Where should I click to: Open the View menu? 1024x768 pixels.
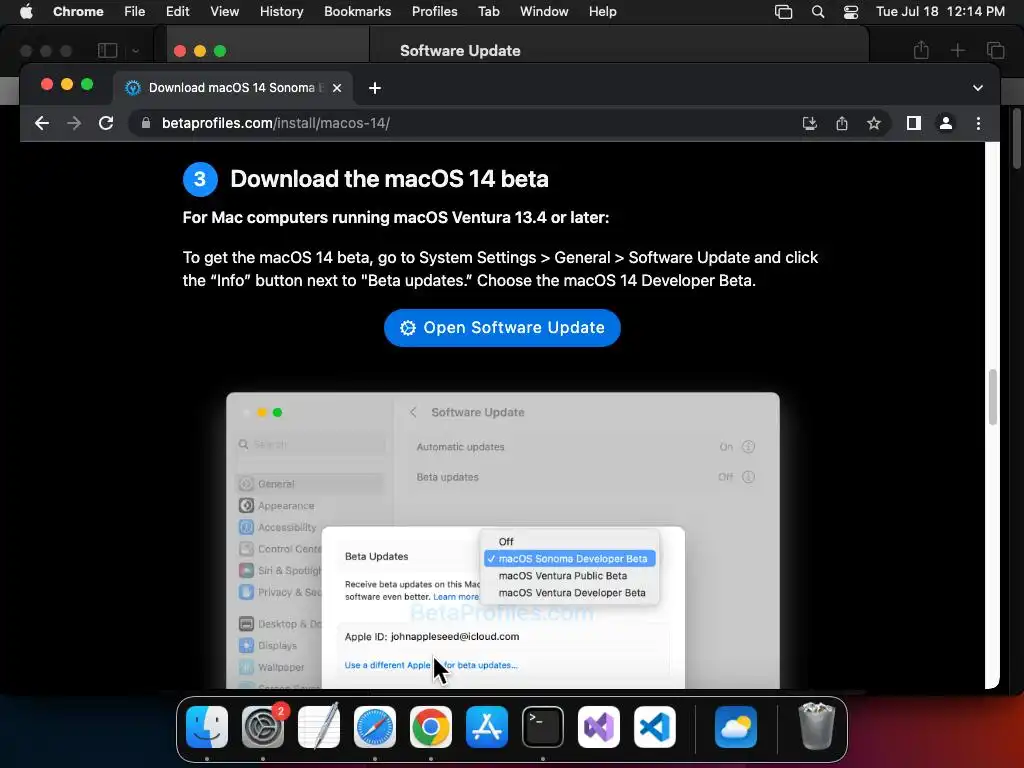pos(224,11)
